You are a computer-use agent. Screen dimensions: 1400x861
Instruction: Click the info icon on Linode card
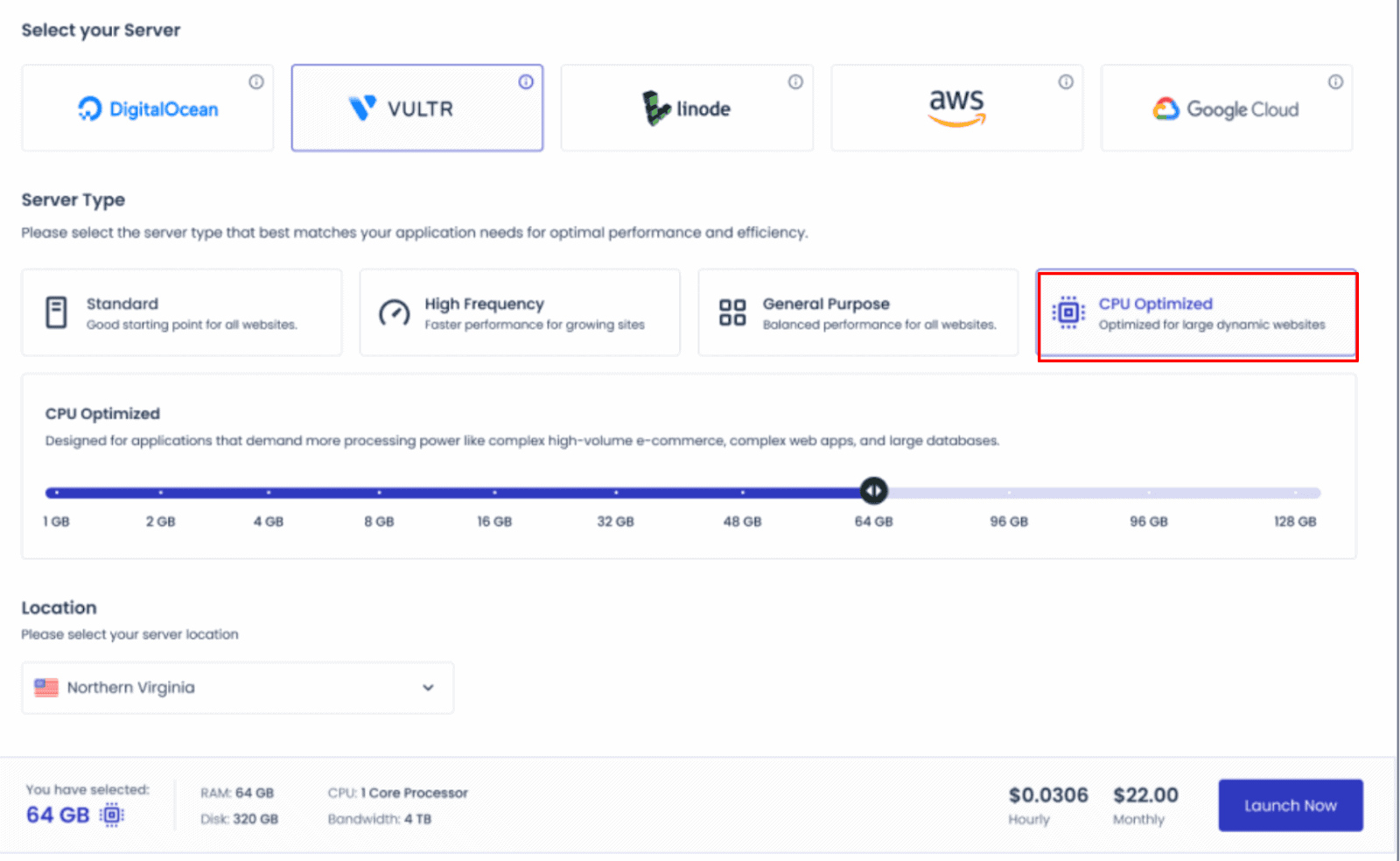(795, 81)
